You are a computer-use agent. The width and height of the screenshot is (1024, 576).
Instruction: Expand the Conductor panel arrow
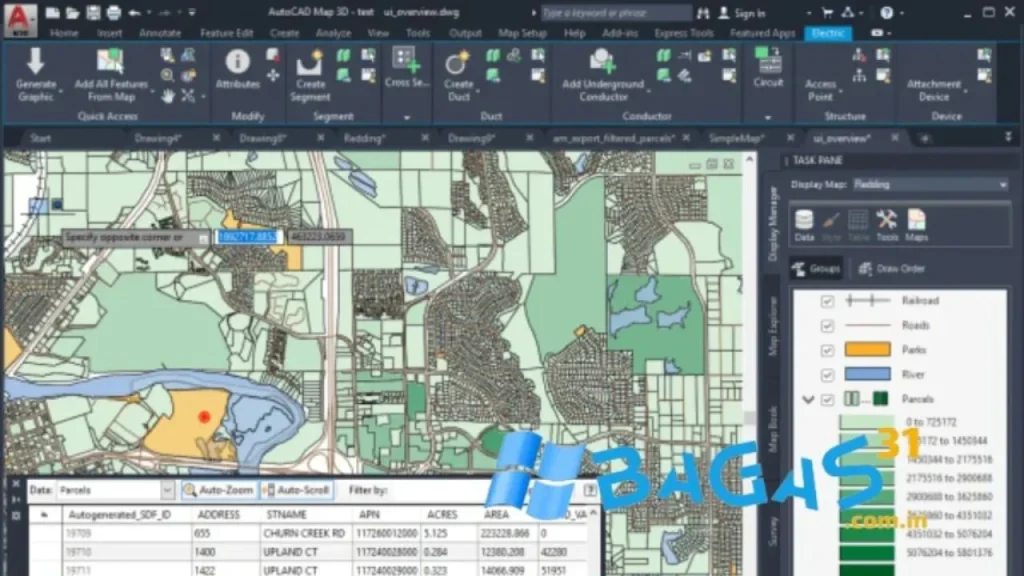coord(768,118)
